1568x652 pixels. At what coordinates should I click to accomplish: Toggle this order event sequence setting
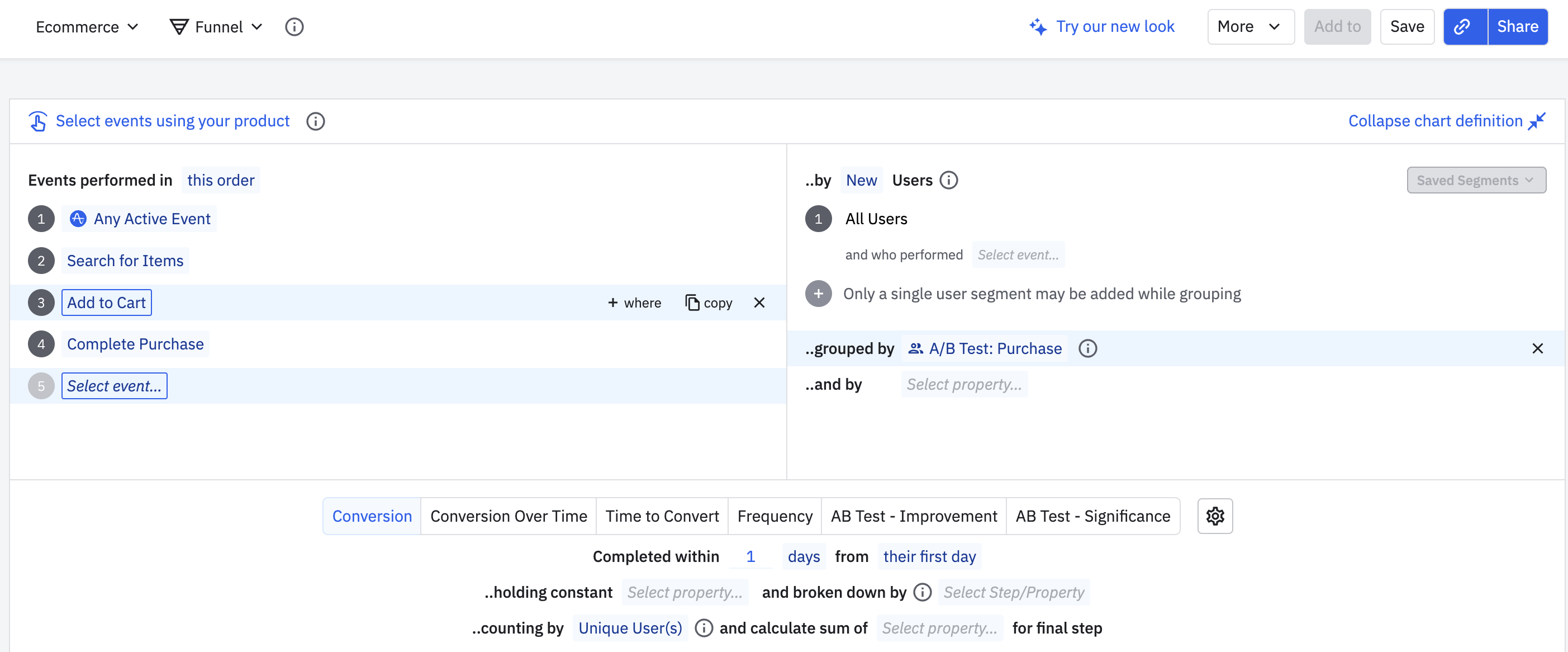click(x=220, y=181)
